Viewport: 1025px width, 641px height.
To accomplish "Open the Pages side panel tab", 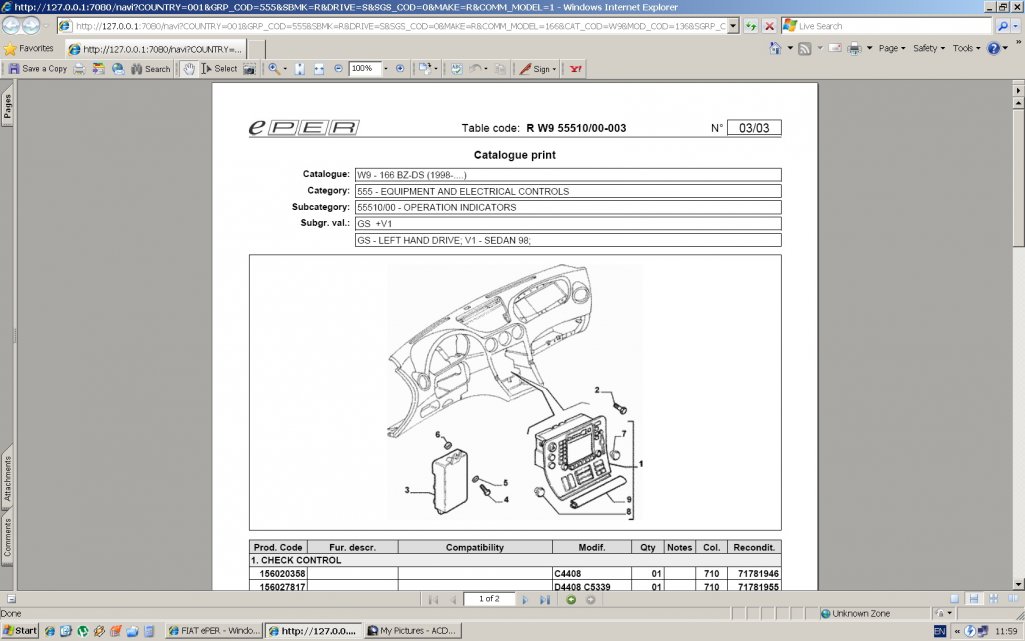I will click(8, 106).
